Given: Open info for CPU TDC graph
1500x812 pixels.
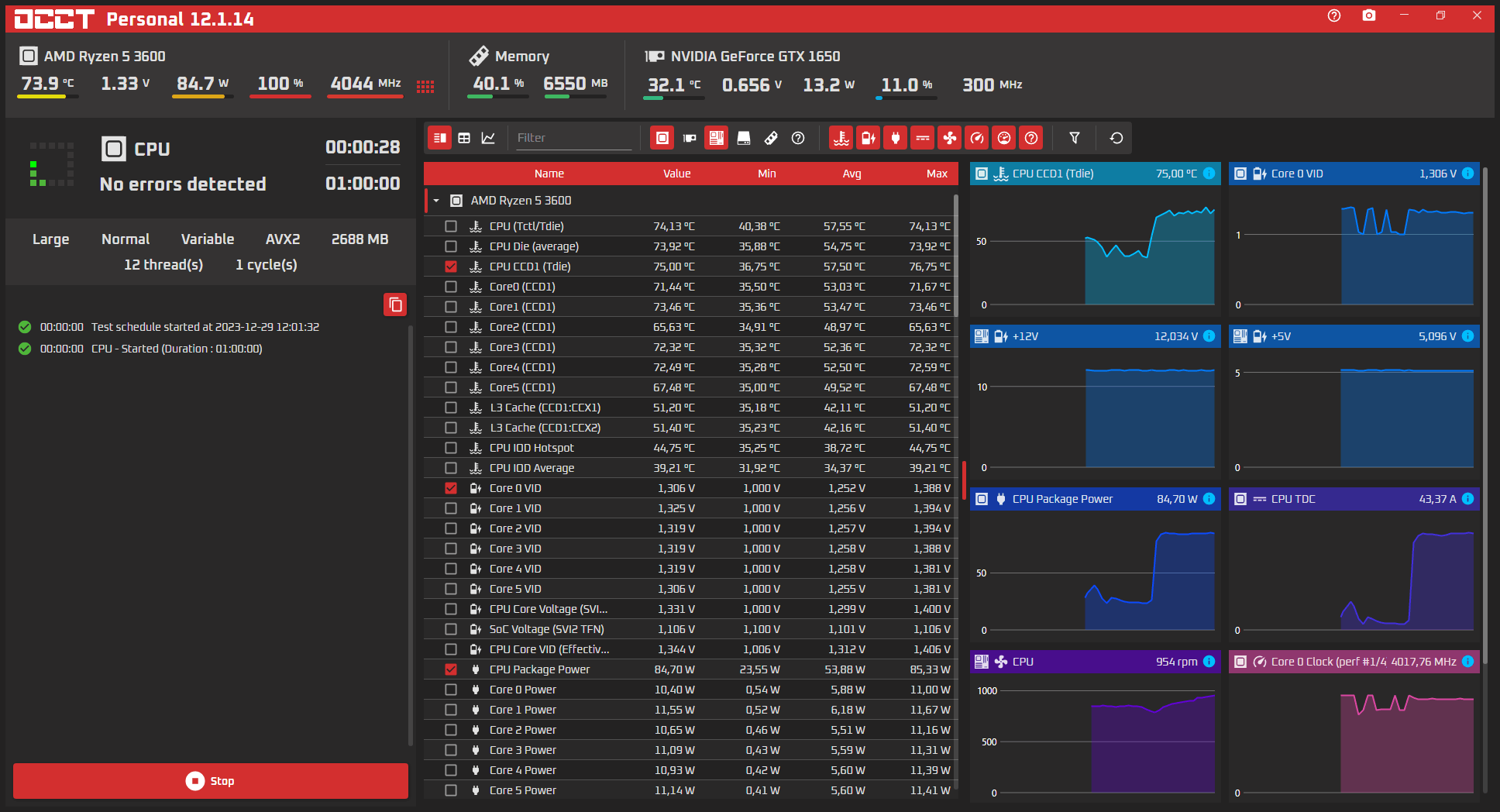Looking at the screenshot, I should pos(1467,499).
